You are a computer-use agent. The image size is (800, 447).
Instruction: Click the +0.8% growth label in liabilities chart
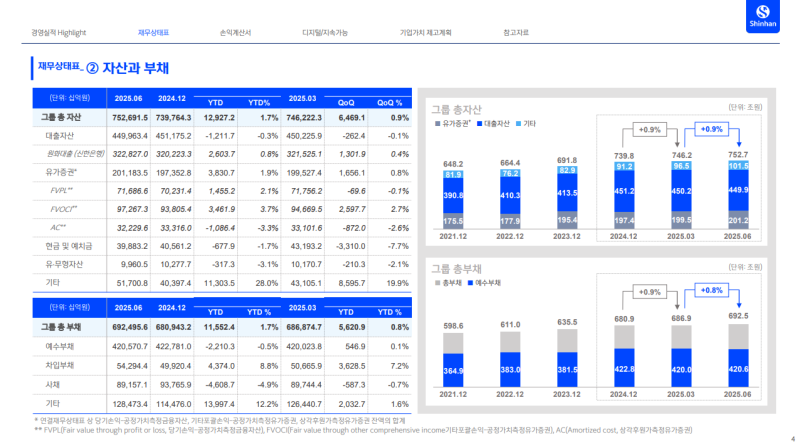711,290
